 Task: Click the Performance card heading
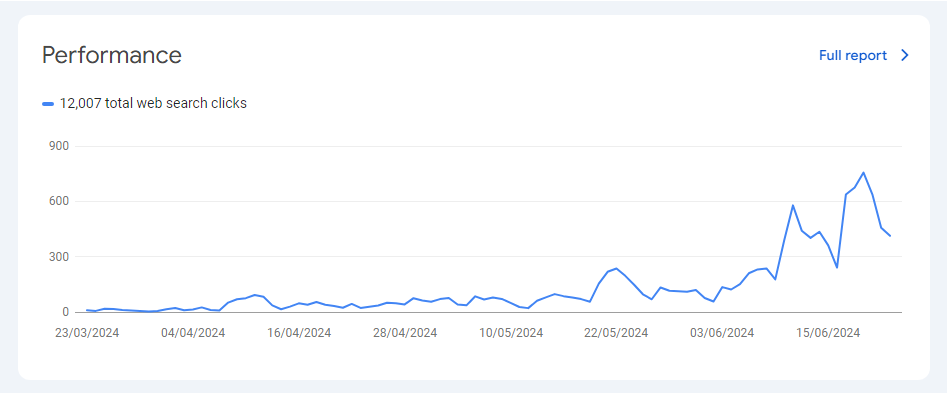pos(112,55)
